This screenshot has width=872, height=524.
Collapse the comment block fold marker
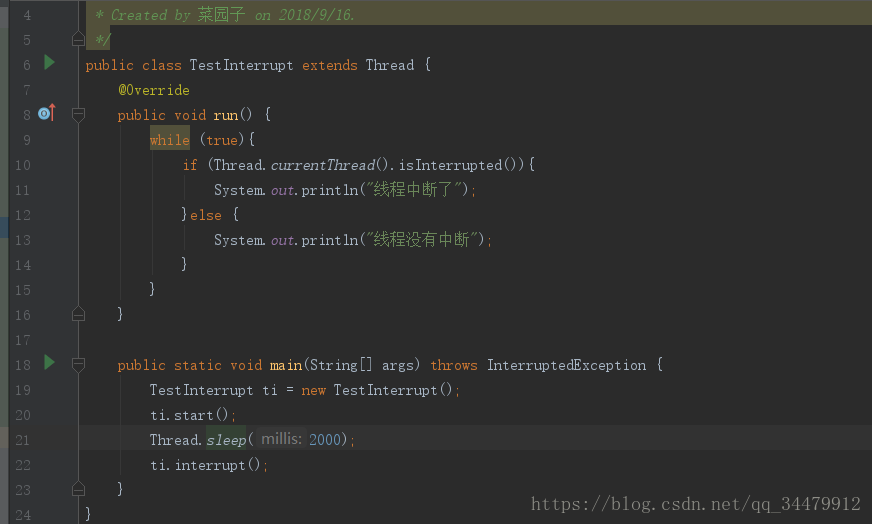(78, 39)
